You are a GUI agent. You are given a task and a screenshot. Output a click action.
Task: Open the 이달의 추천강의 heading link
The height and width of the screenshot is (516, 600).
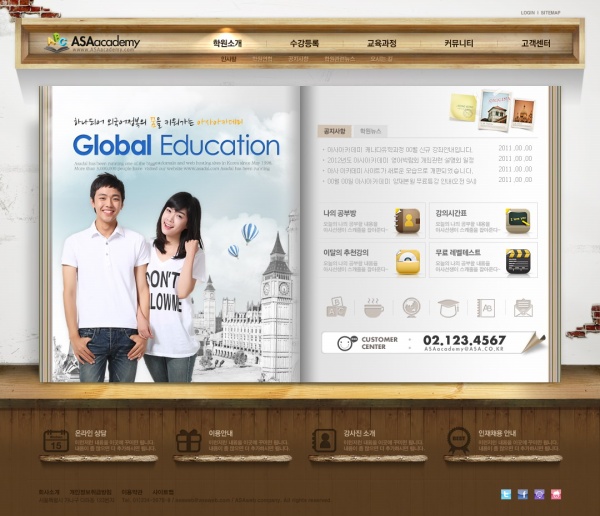[346, 253]
